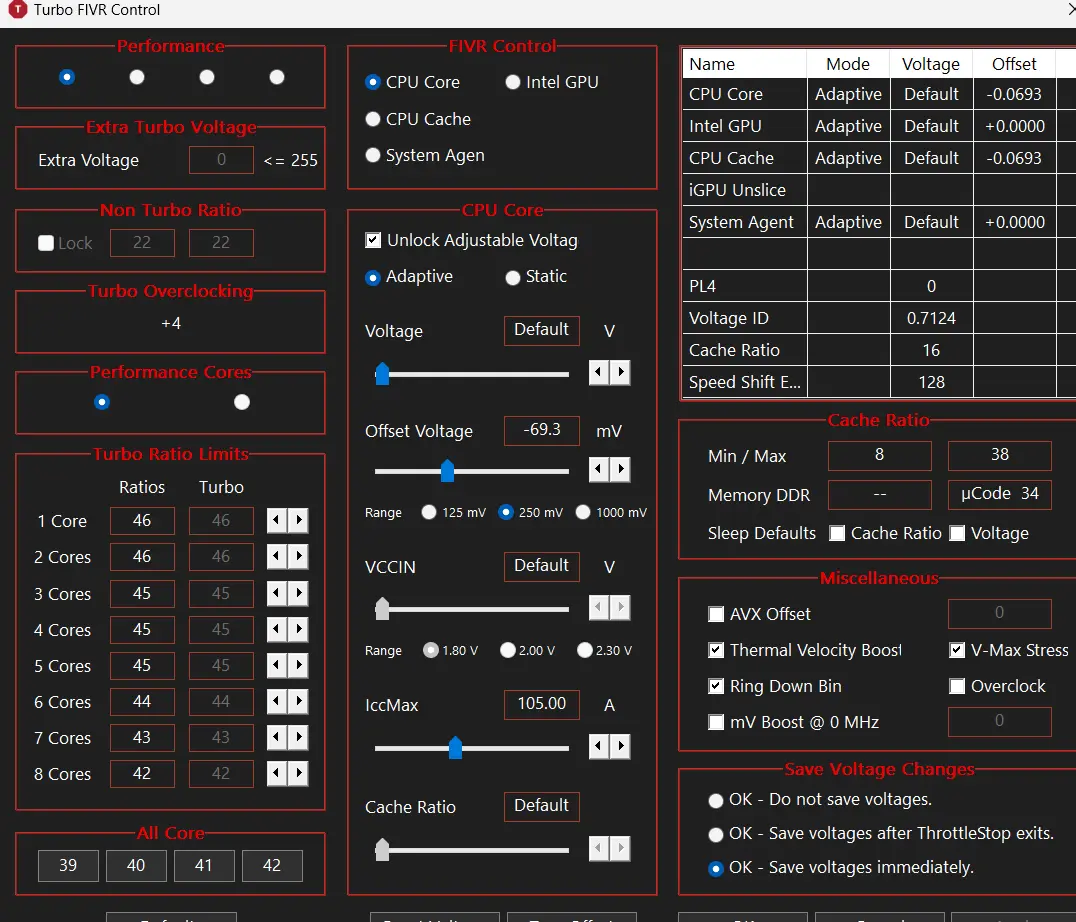1076x922 pixels.
Task: Click the IccMax value field 105.00
Action: pyautogui.click(x=541, y=704)
